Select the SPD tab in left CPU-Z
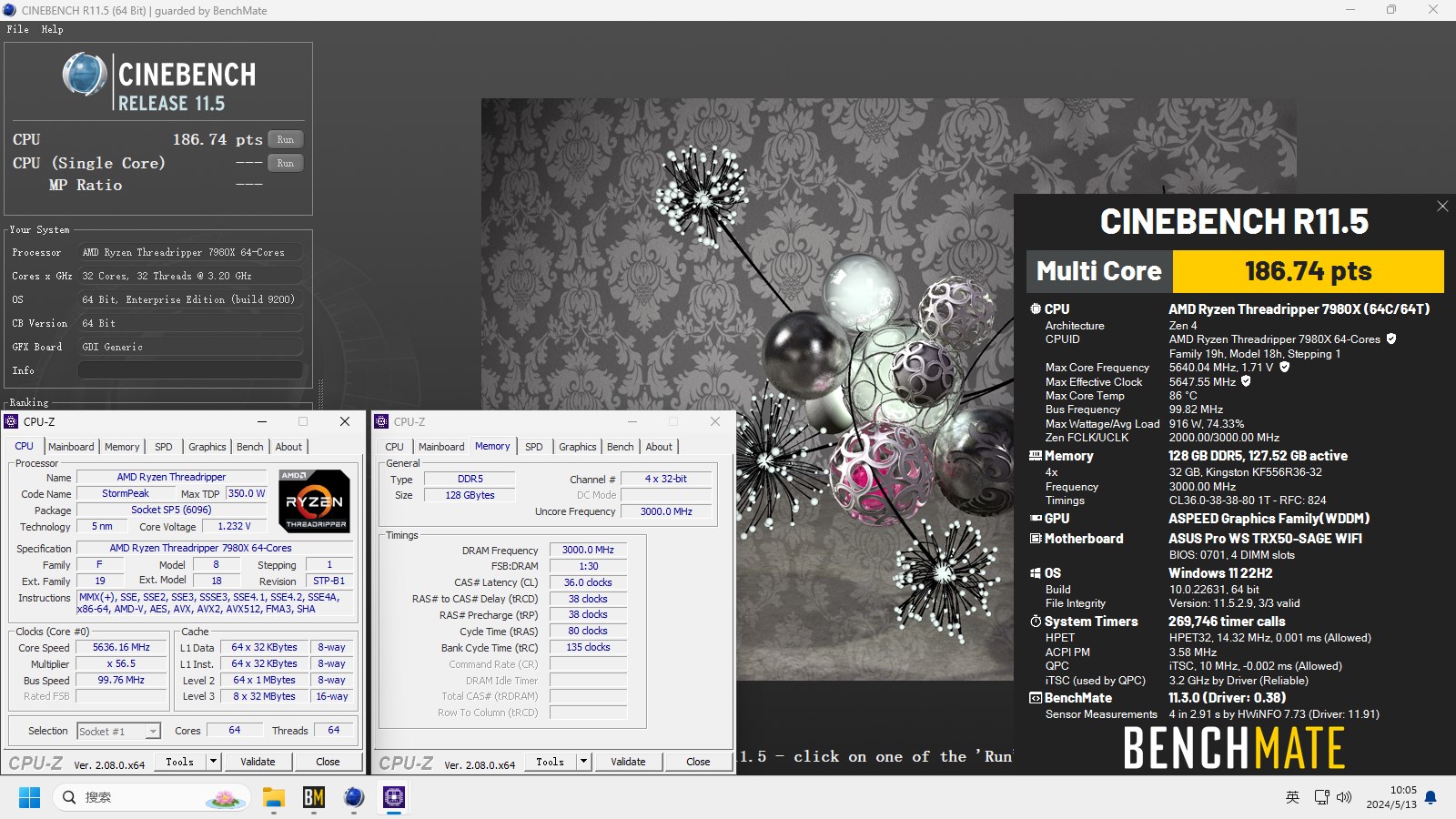The height and width of the screenshot is (819, 1456). [x=163, y=447]
